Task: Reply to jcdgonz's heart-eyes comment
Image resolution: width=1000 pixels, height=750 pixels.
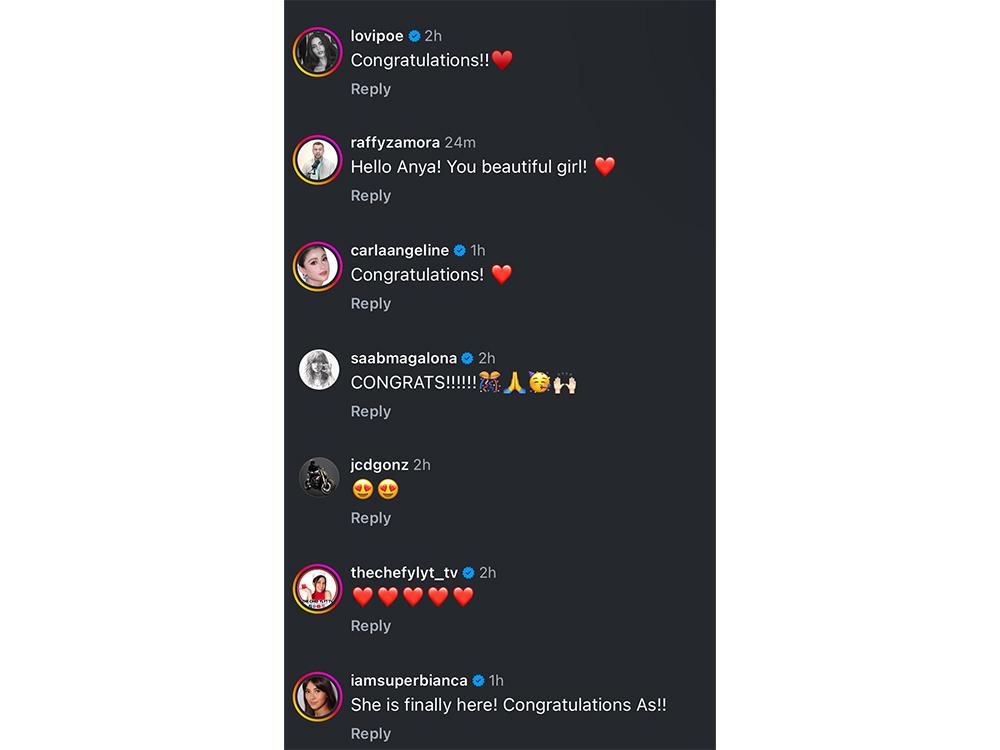Action: pos(371,518)
